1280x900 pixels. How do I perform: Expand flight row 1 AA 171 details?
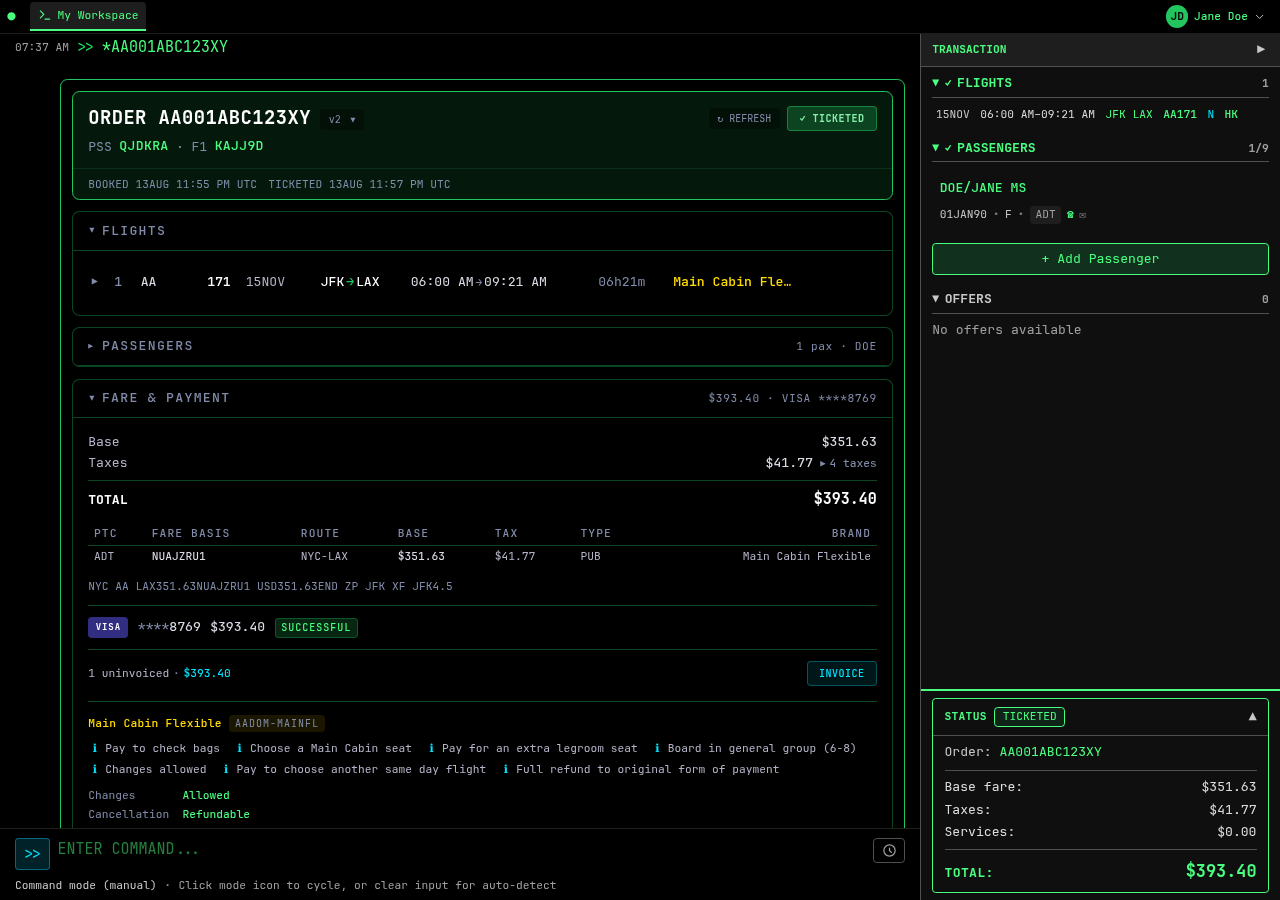point(95,282)
